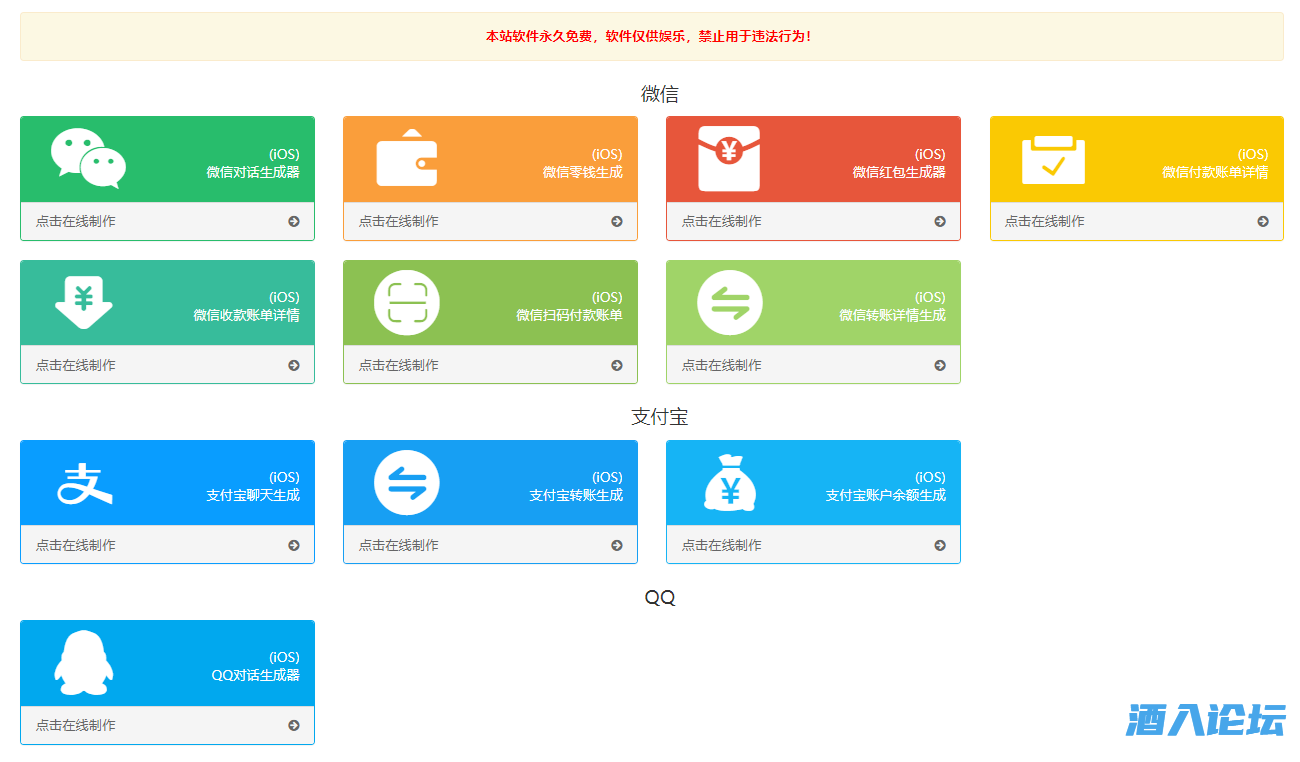Click the yen money bag icon

[730, 483]
